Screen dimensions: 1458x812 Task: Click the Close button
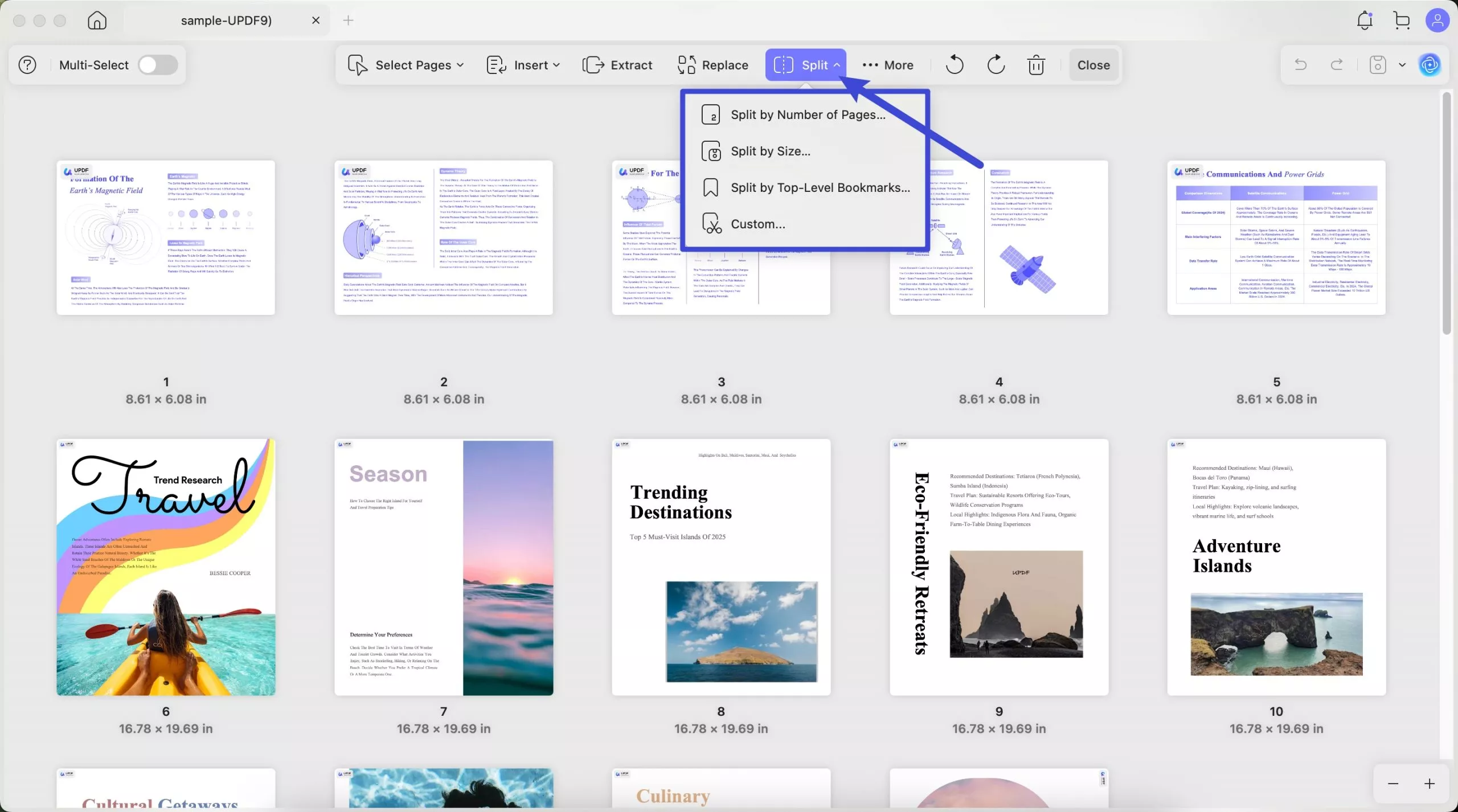[x=1092, y=64]
